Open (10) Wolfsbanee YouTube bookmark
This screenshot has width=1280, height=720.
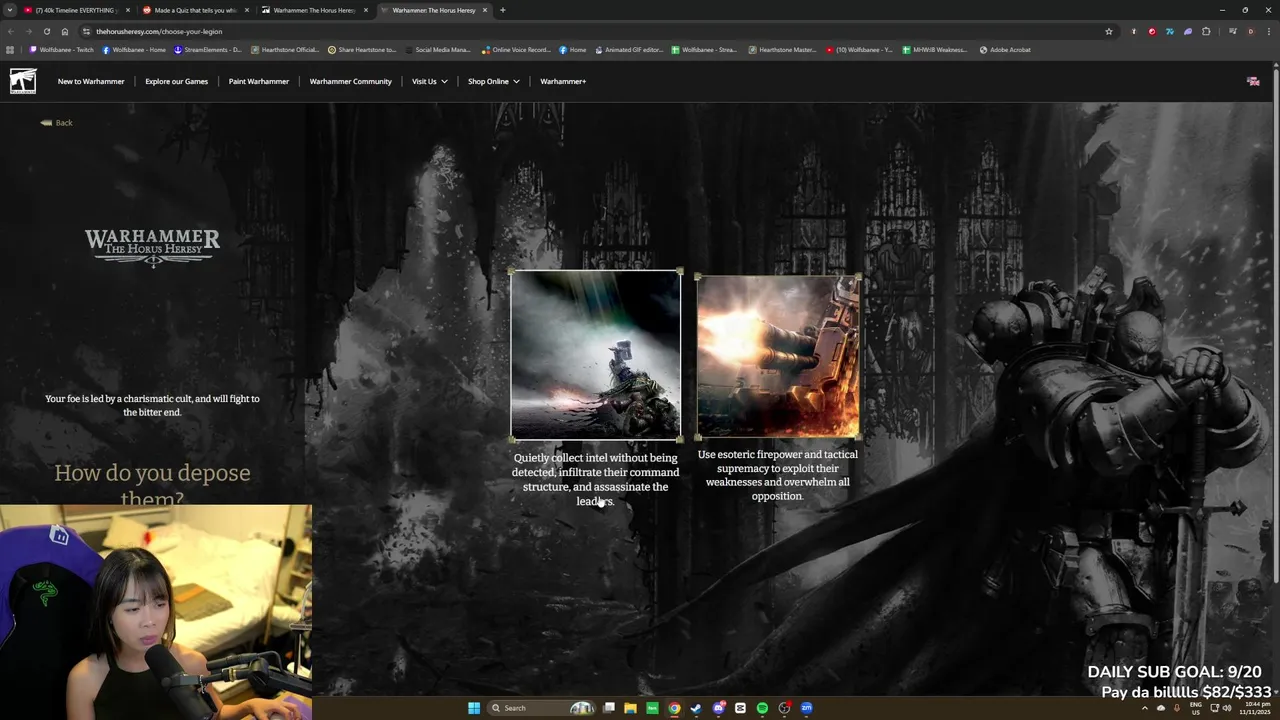pyautogui.click(x=860, y=50)
